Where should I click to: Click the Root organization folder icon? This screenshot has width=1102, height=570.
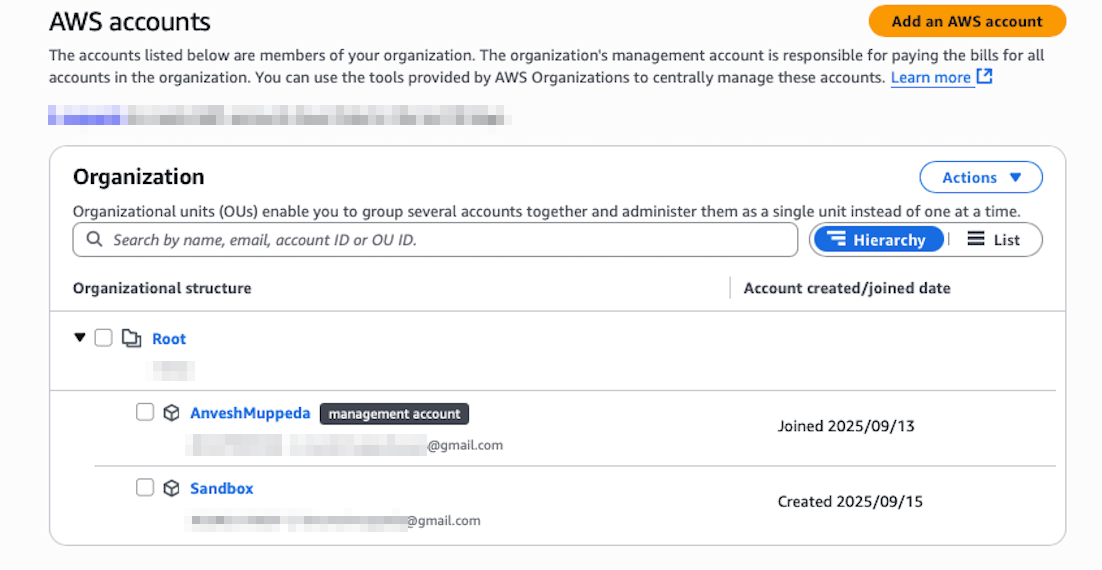[x=131, y=338]
